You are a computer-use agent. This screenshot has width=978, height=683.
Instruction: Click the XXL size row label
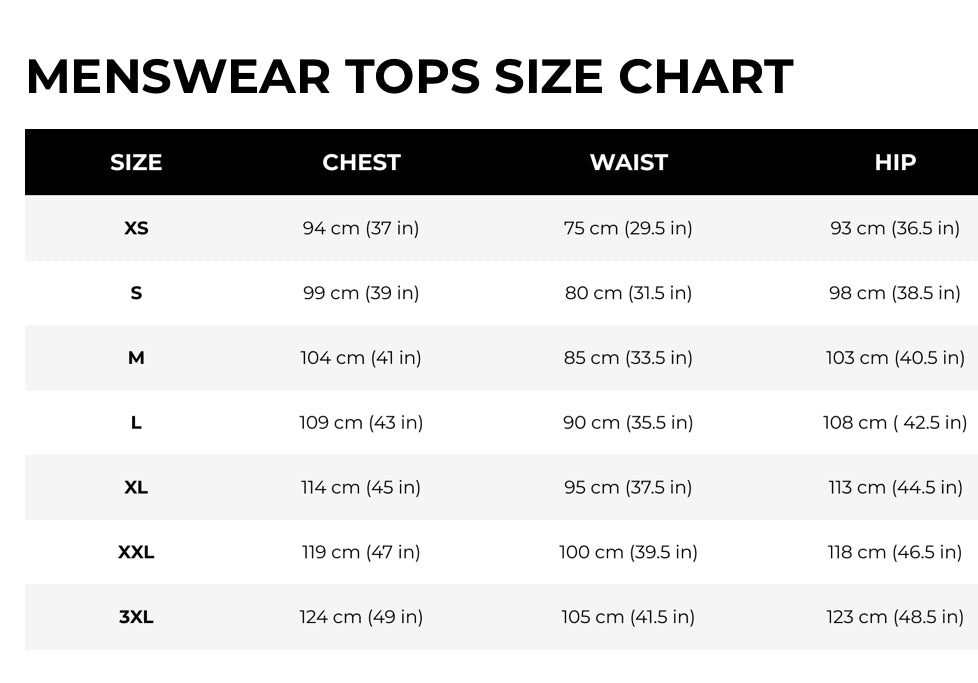click(136, 552)
